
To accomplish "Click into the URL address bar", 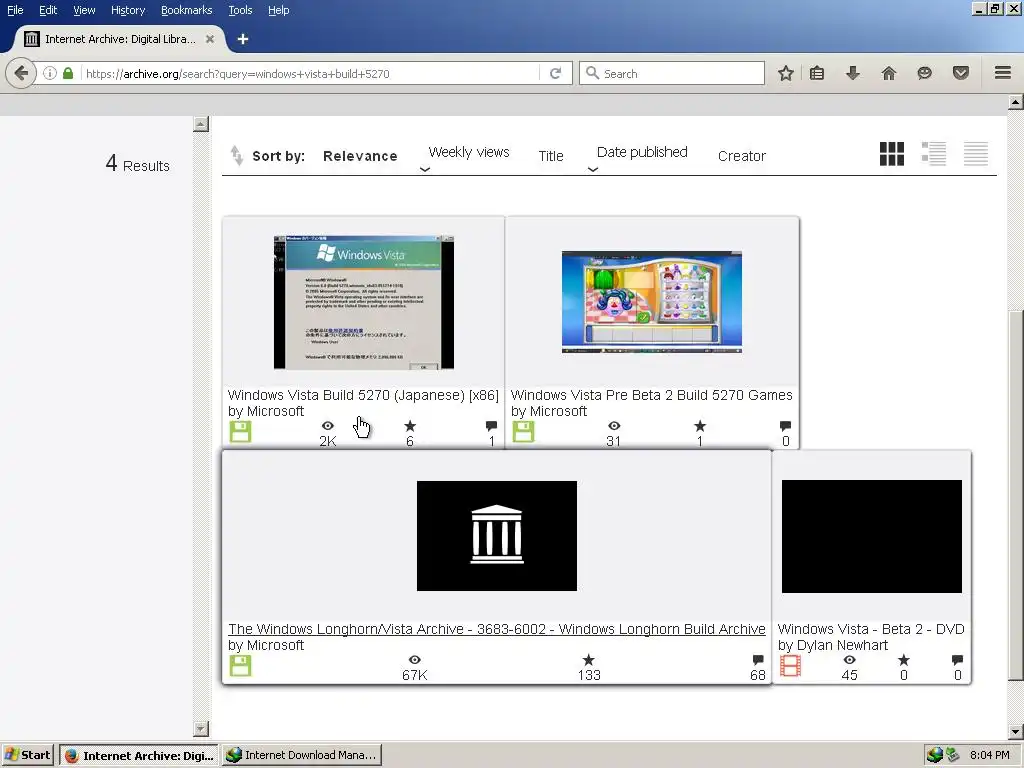I will [310, 73].
